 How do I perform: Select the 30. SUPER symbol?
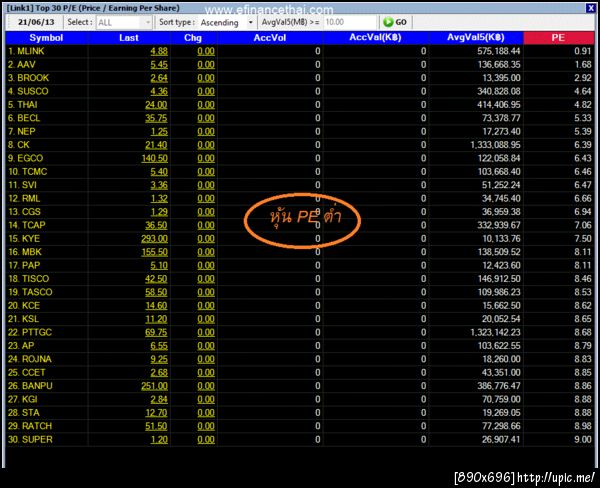coord(30,440)
